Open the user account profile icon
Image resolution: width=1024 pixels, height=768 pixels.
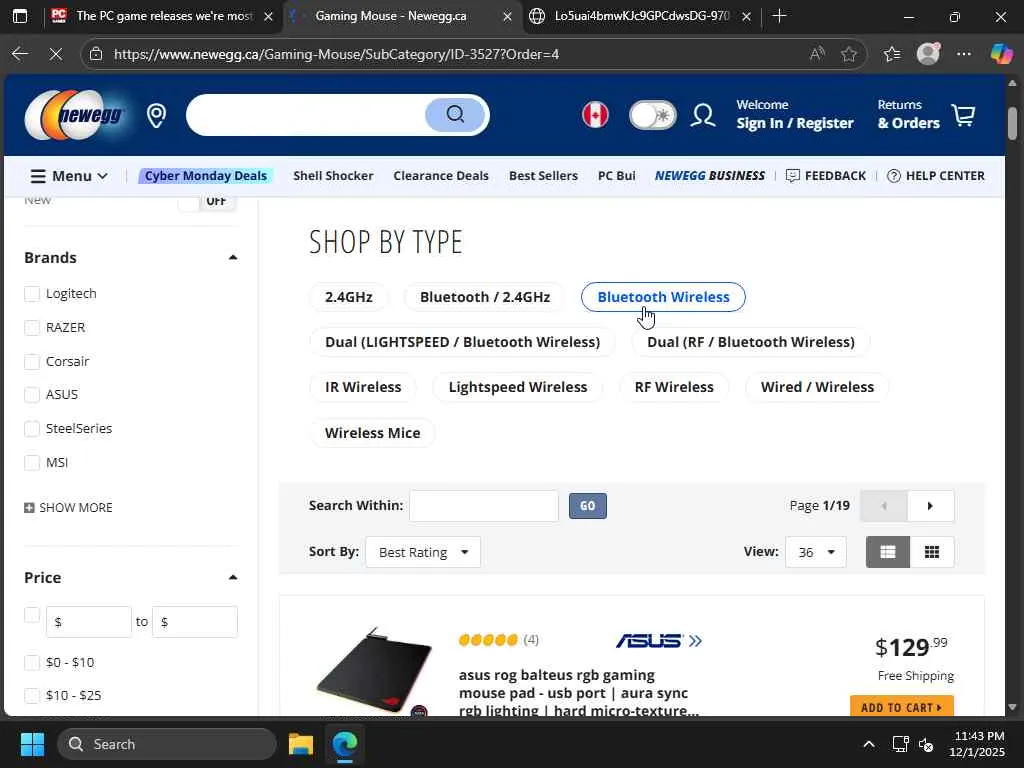(703, 116)
